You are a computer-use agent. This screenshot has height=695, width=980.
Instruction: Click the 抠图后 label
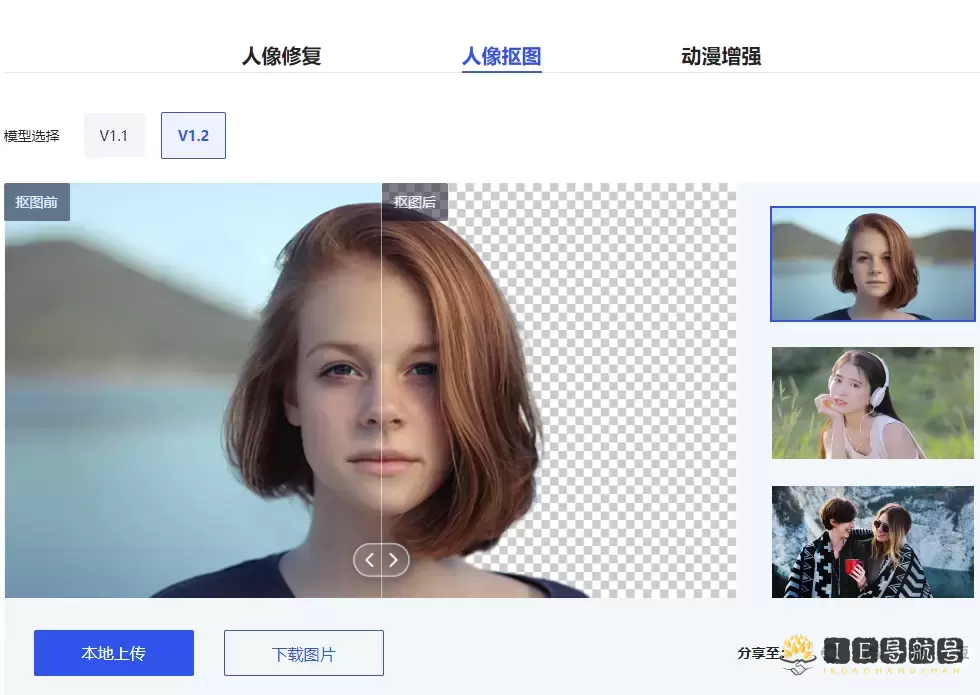pos(415,202)
